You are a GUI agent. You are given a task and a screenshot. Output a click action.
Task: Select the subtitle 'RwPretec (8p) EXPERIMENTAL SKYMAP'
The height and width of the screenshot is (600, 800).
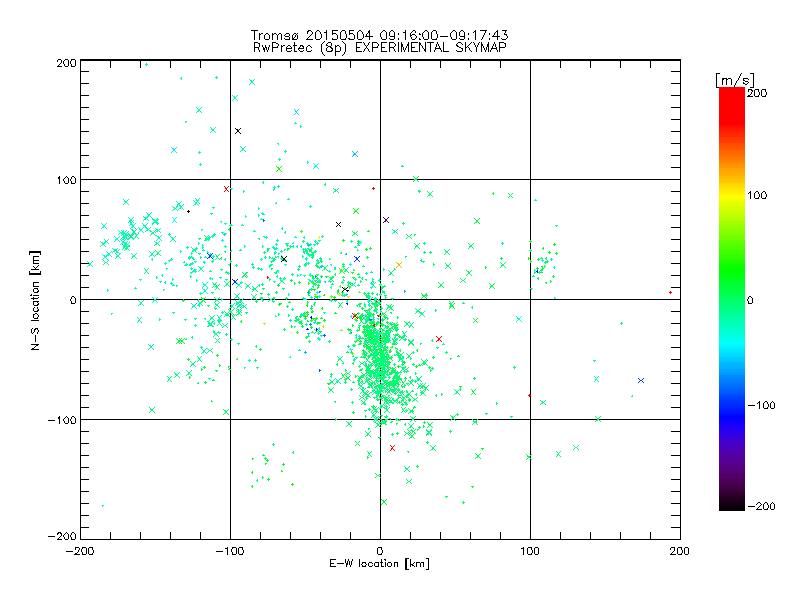pyautogui.click(x=380, y=48)
